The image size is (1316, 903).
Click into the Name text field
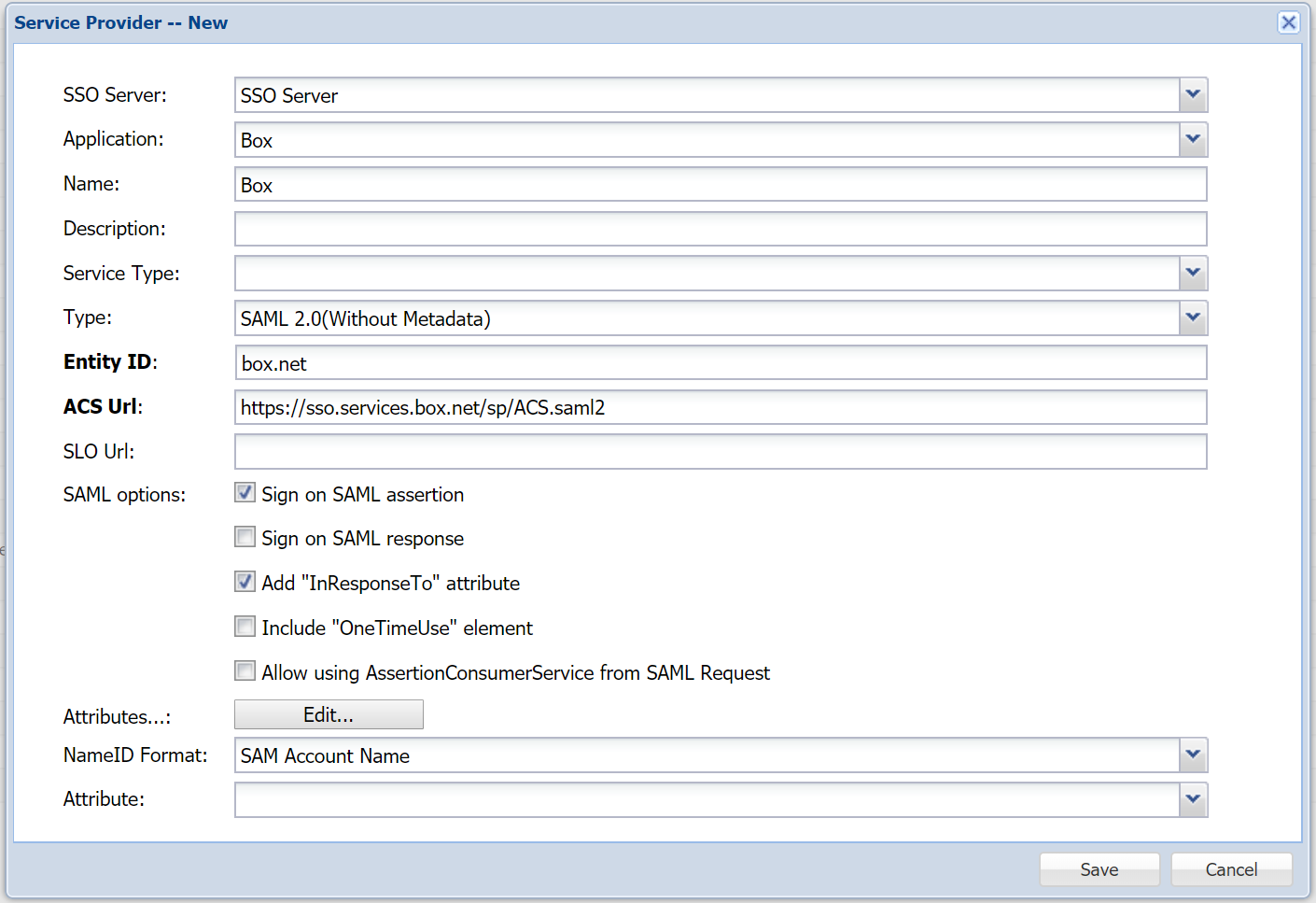pos(720,185)
